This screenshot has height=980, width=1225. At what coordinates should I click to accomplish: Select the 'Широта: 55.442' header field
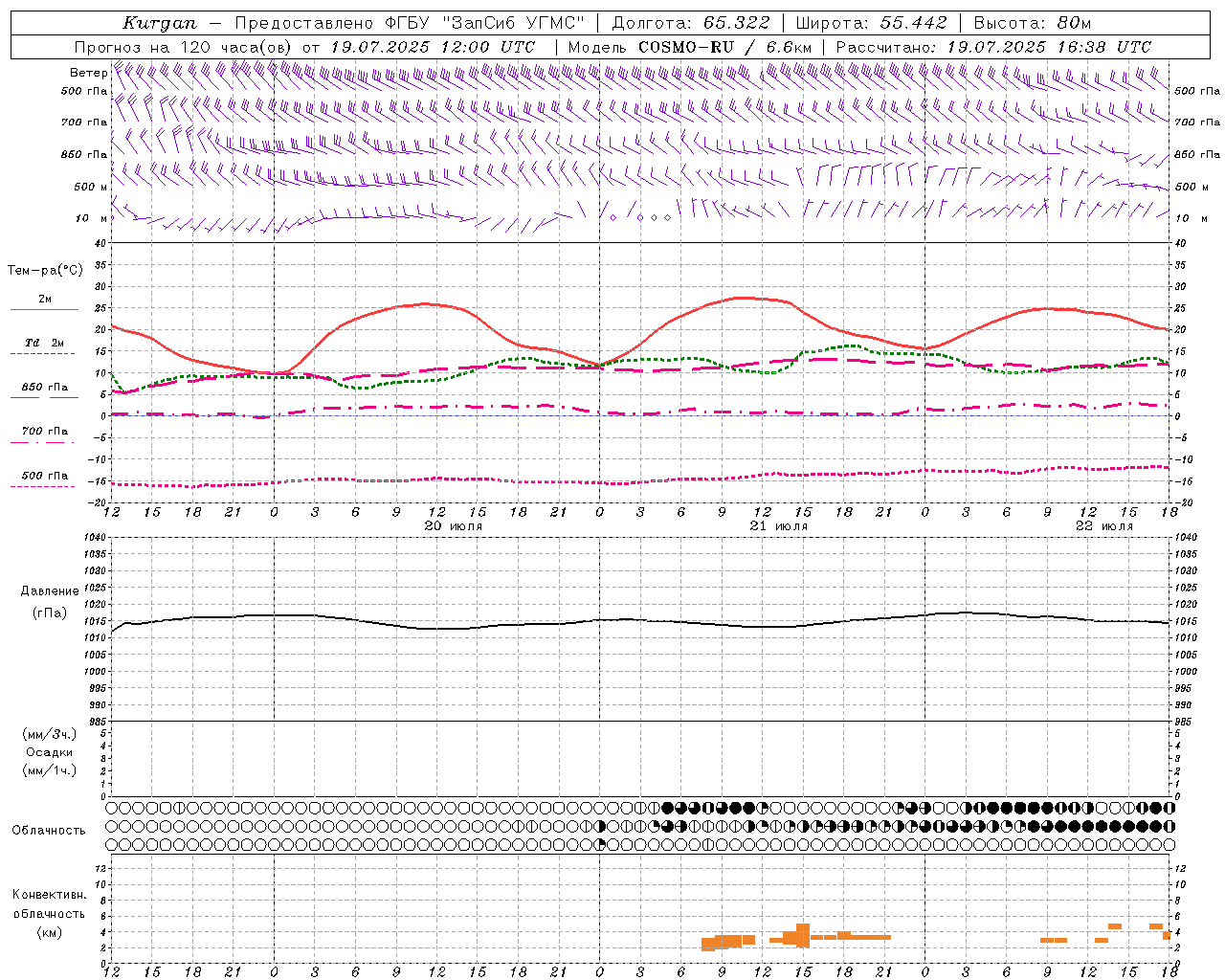click(871, 23)
